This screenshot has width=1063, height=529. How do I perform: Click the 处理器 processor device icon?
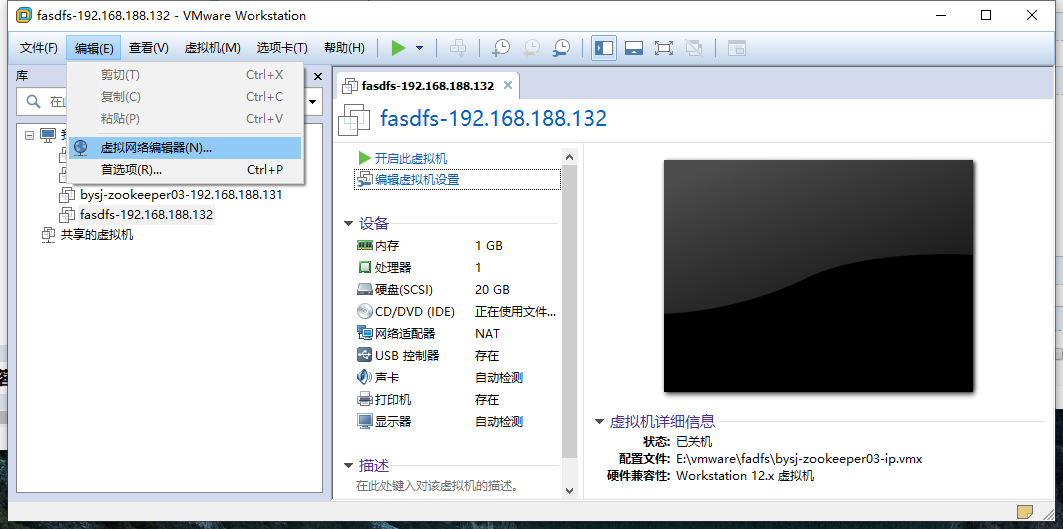(365, 268)
